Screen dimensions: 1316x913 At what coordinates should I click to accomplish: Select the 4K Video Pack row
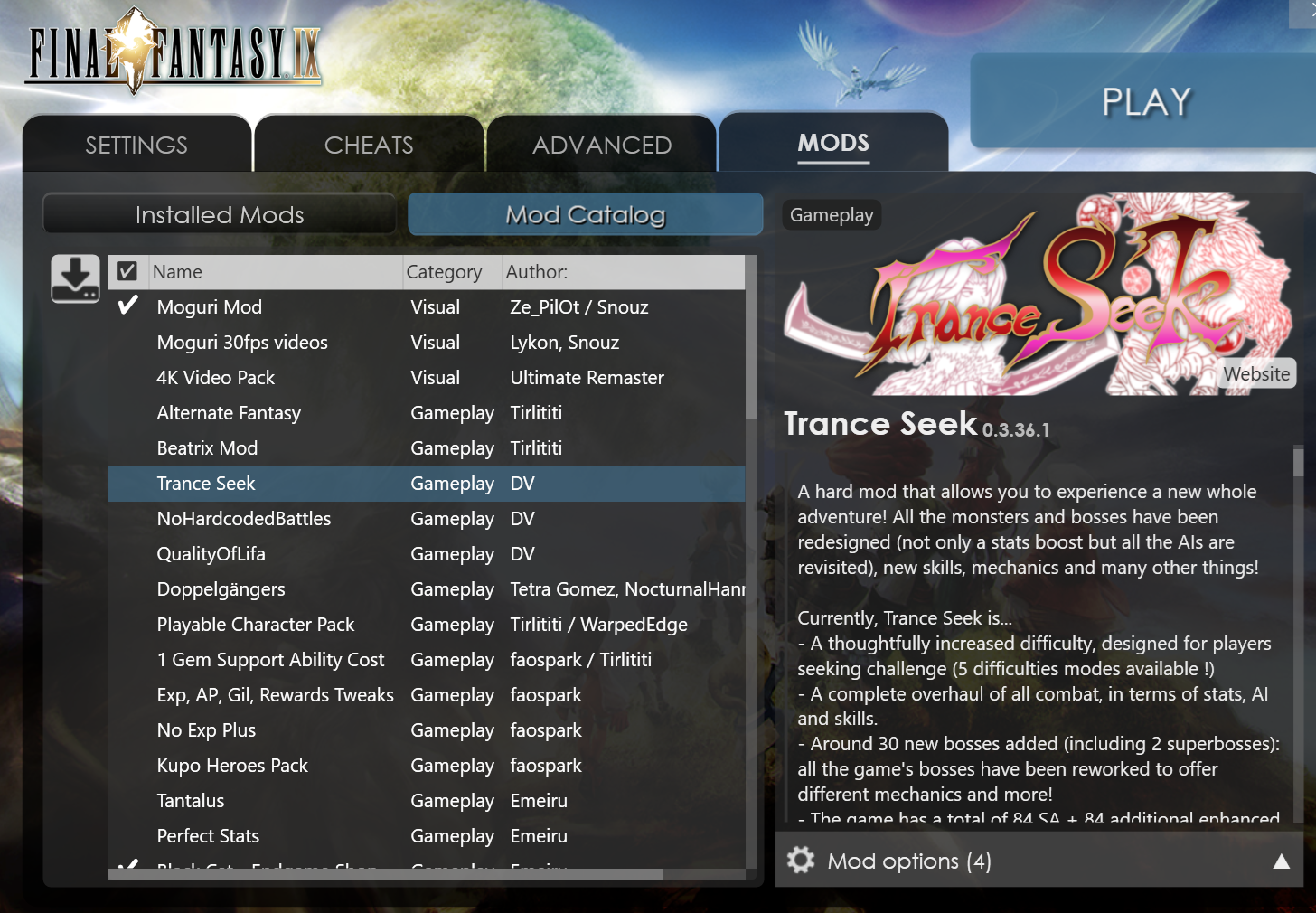[427, 378]
